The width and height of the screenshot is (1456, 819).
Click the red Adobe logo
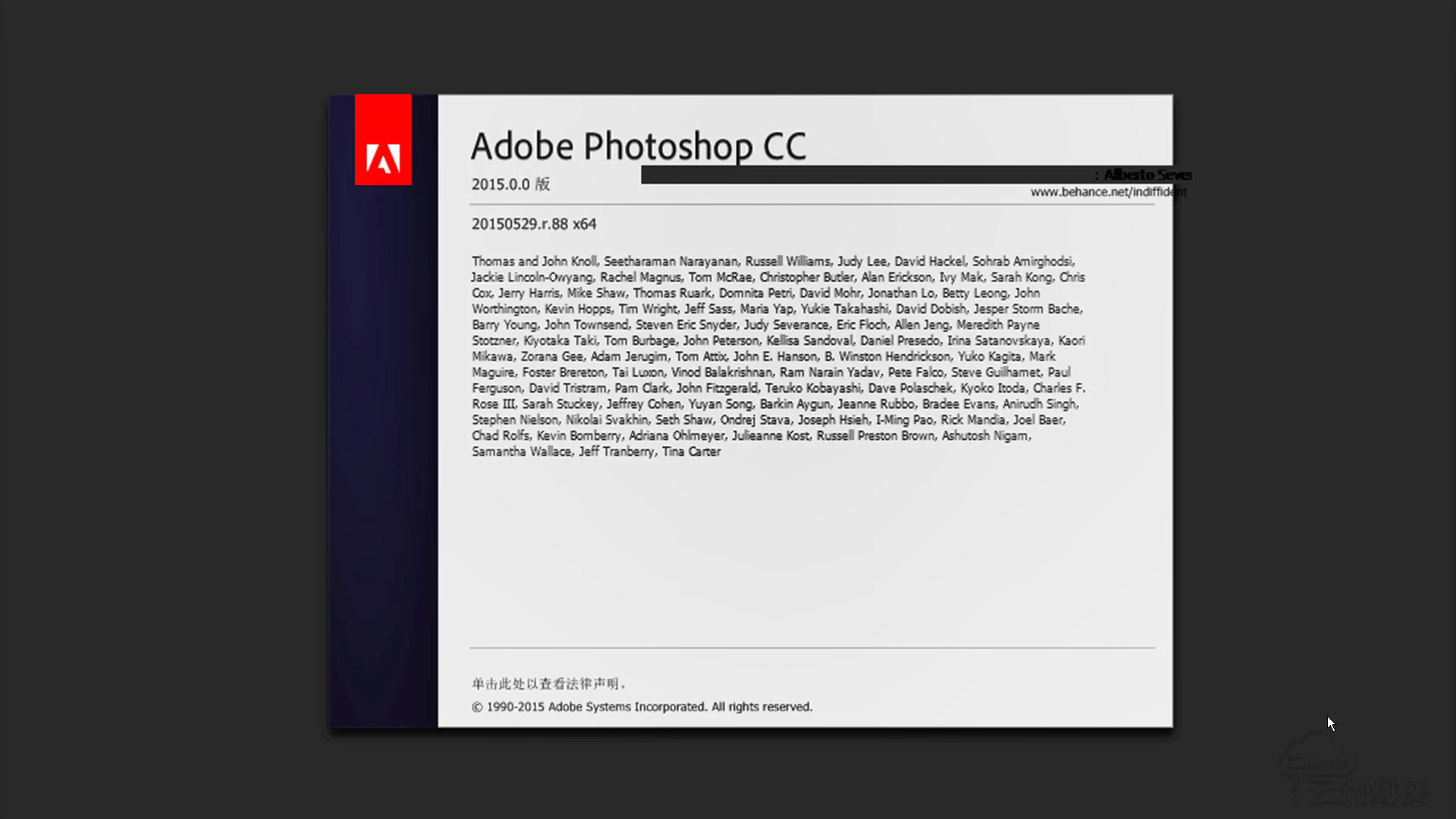point(383,140)
